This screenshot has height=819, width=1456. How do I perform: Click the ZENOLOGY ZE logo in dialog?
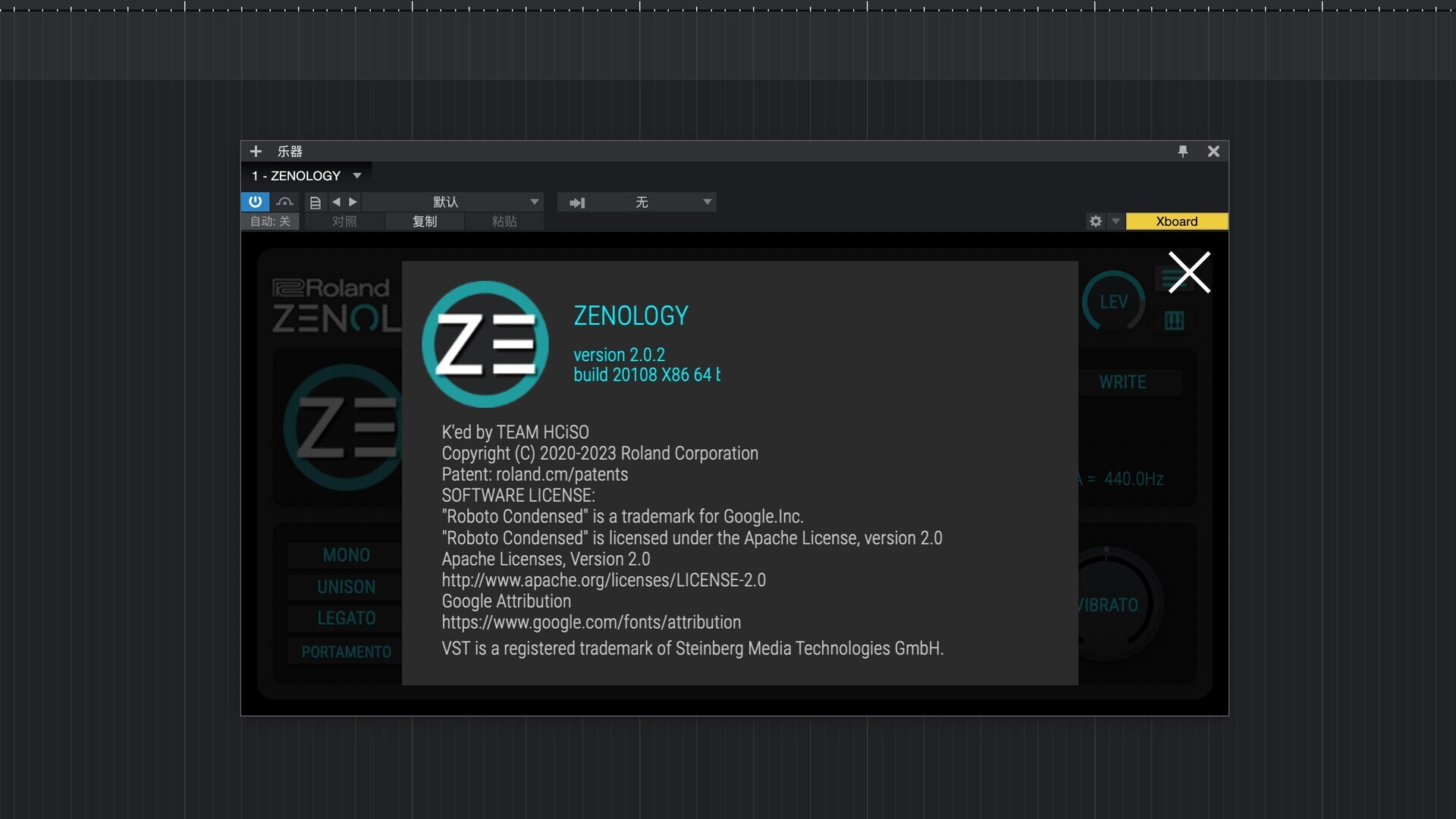(485, 344)
